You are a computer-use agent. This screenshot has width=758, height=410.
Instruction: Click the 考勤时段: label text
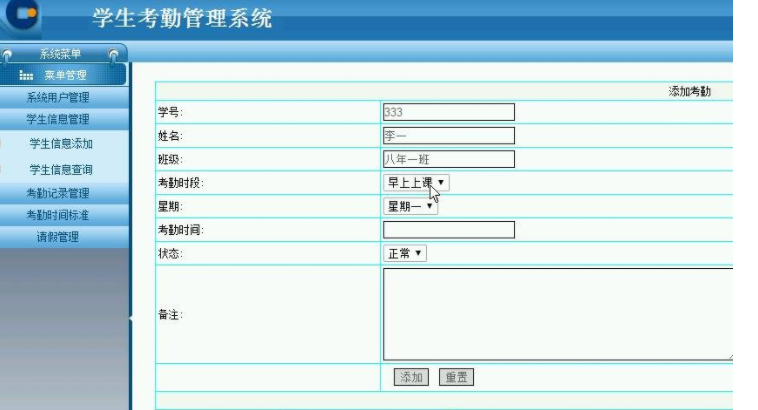click(181, 183)
